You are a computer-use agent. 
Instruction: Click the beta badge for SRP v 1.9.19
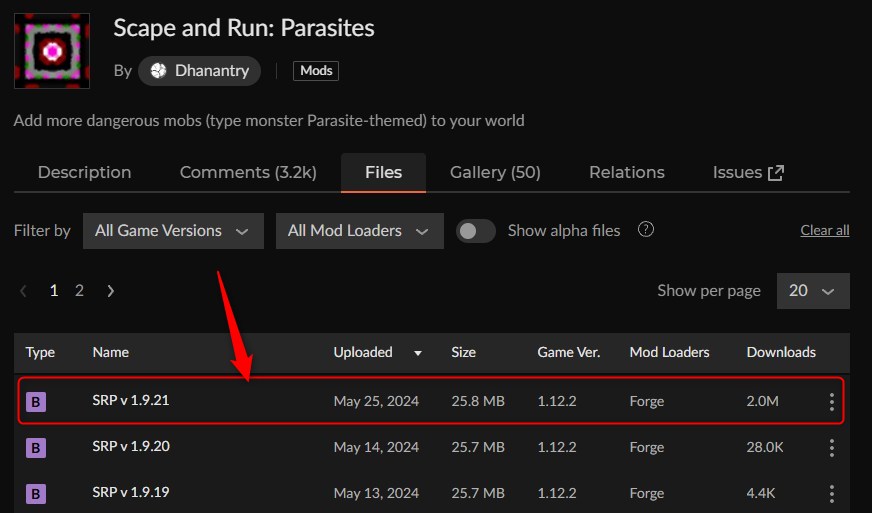[36, 494]
